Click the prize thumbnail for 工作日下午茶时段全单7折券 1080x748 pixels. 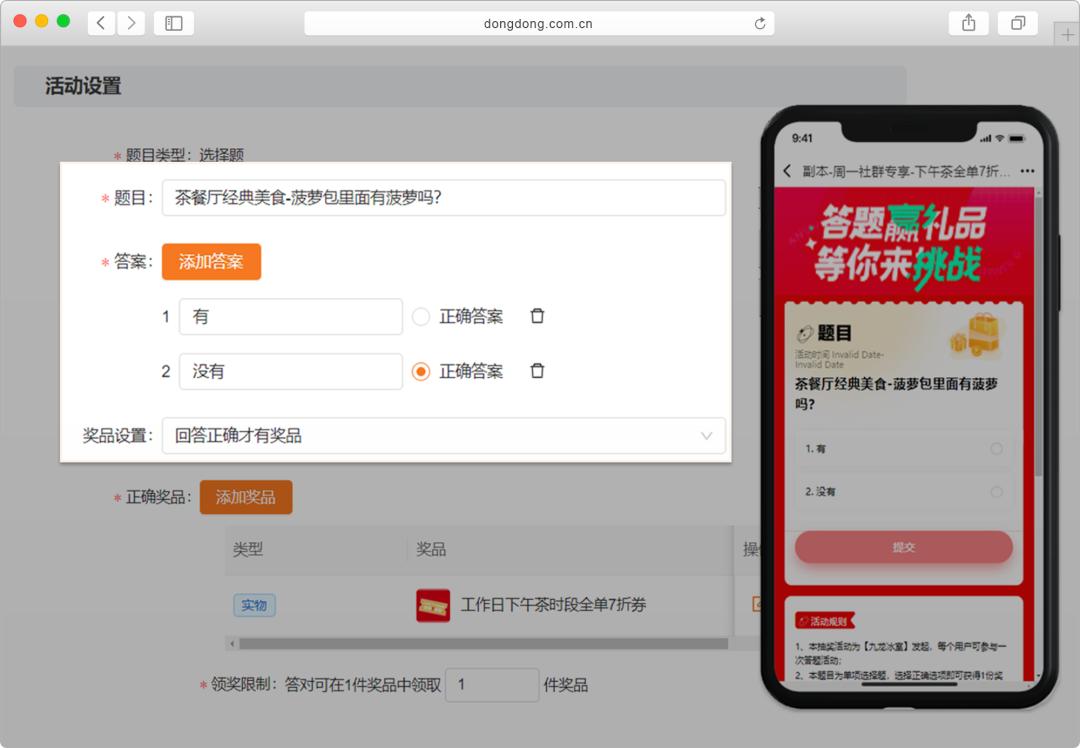coord(433,605)
